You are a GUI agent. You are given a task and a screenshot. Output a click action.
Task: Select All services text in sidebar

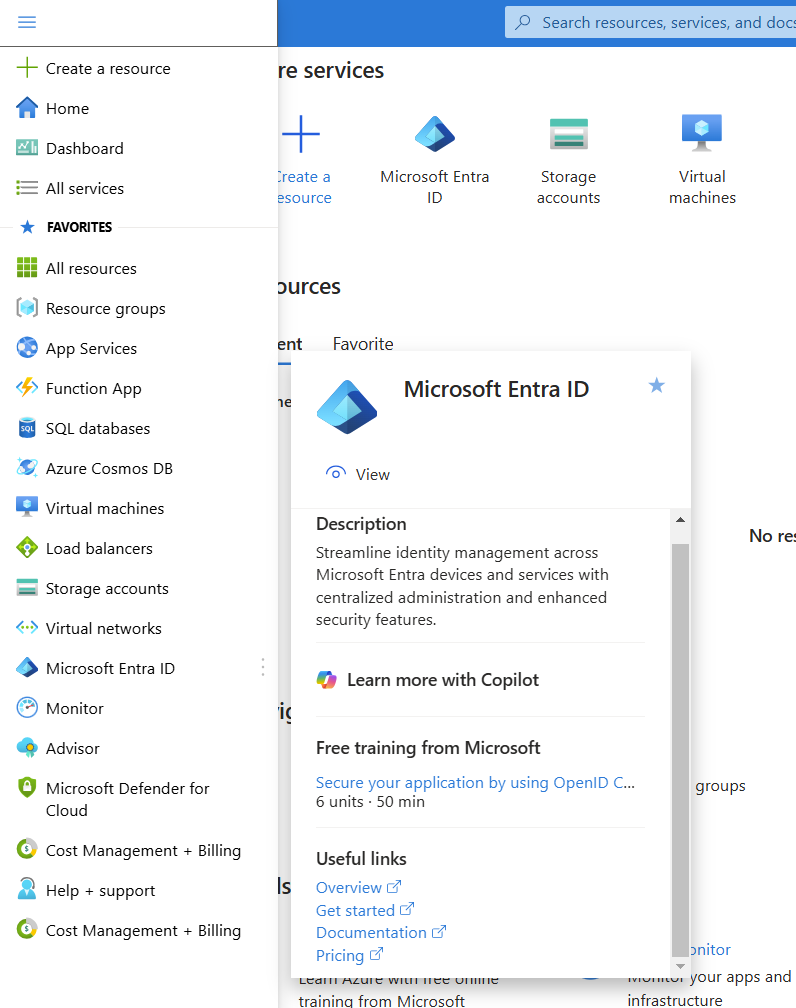[85, 188]
